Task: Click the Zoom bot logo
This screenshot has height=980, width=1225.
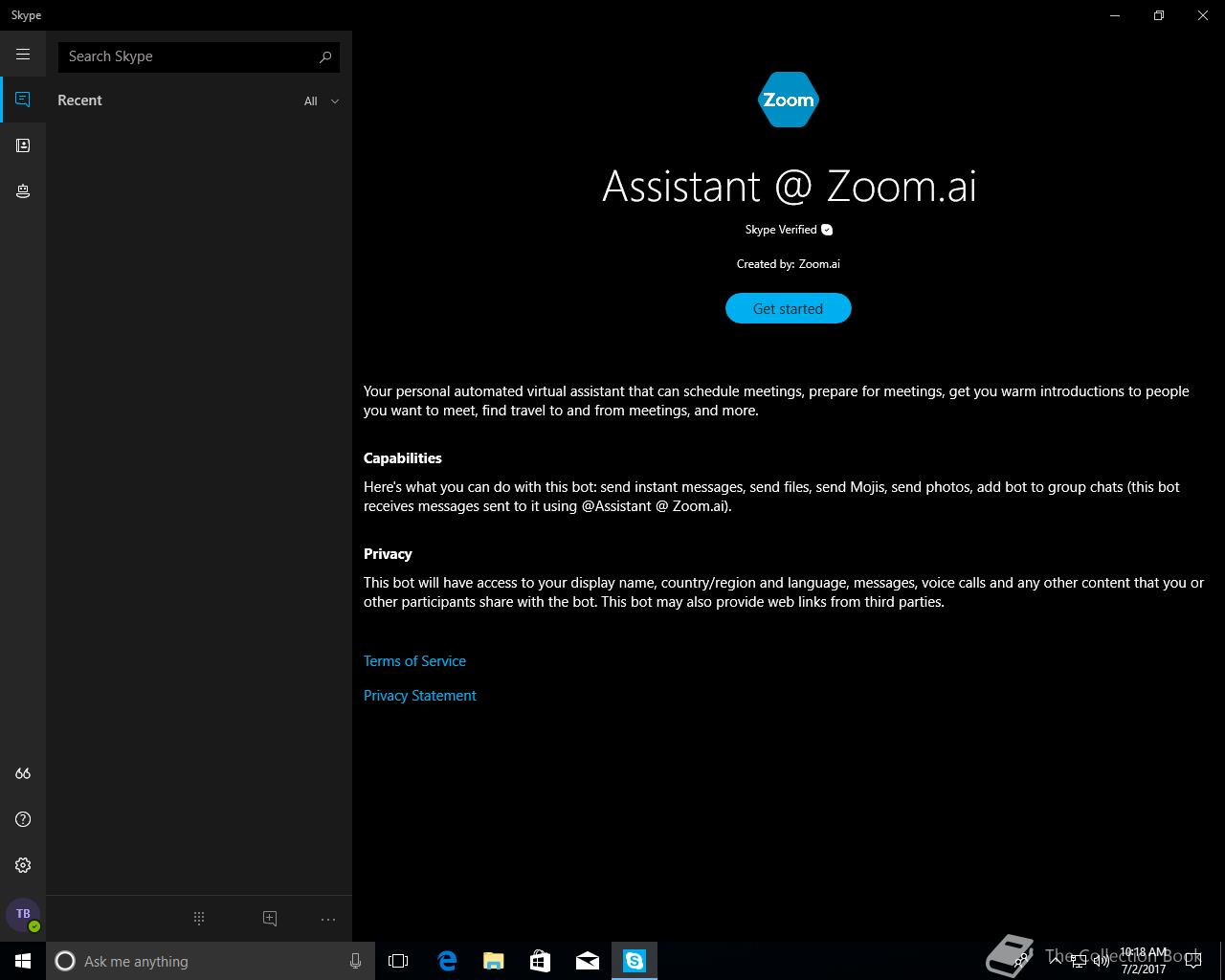Action: click(x=788, y=100)
